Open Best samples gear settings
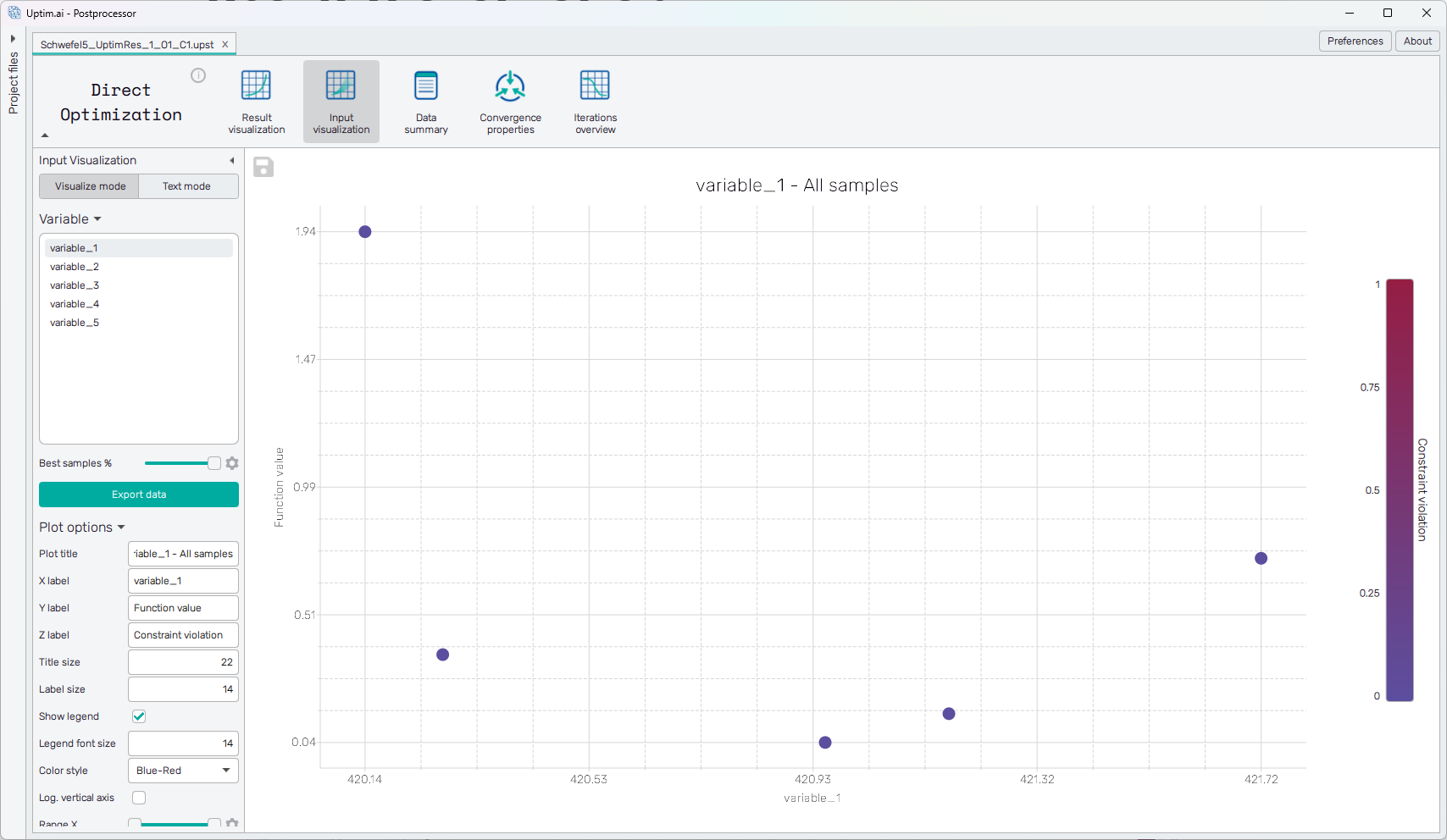This screenshot has width=1447, height=840. click(232, 463)
